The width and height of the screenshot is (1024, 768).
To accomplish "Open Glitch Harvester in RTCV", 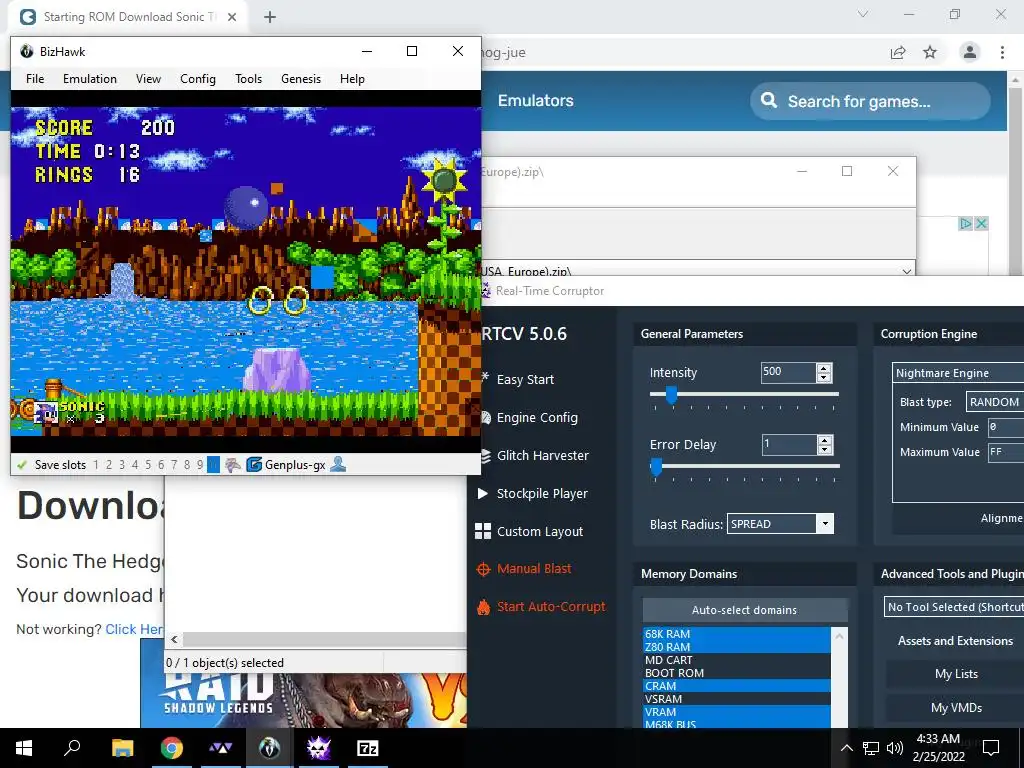I will coord(543,455).
